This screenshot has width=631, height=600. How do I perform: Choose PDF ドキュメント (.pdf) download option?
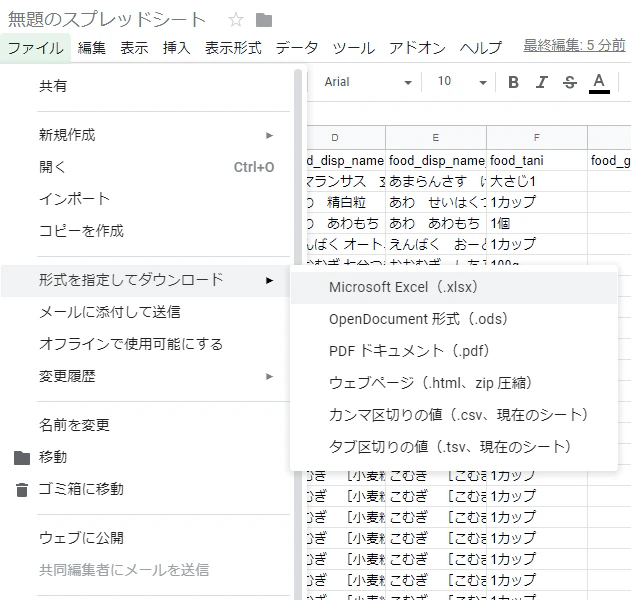click(x=454, y=351)
